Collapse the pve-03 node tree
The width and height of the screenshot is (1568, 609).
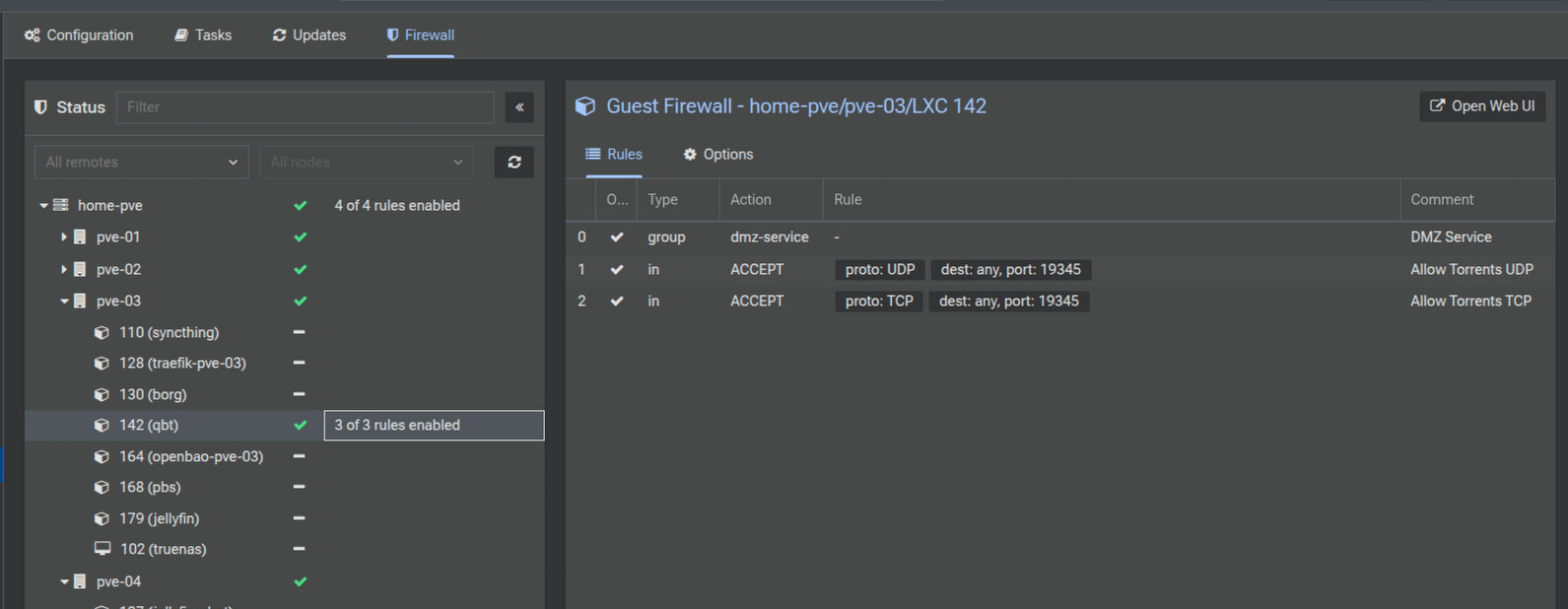coord(64,302)
